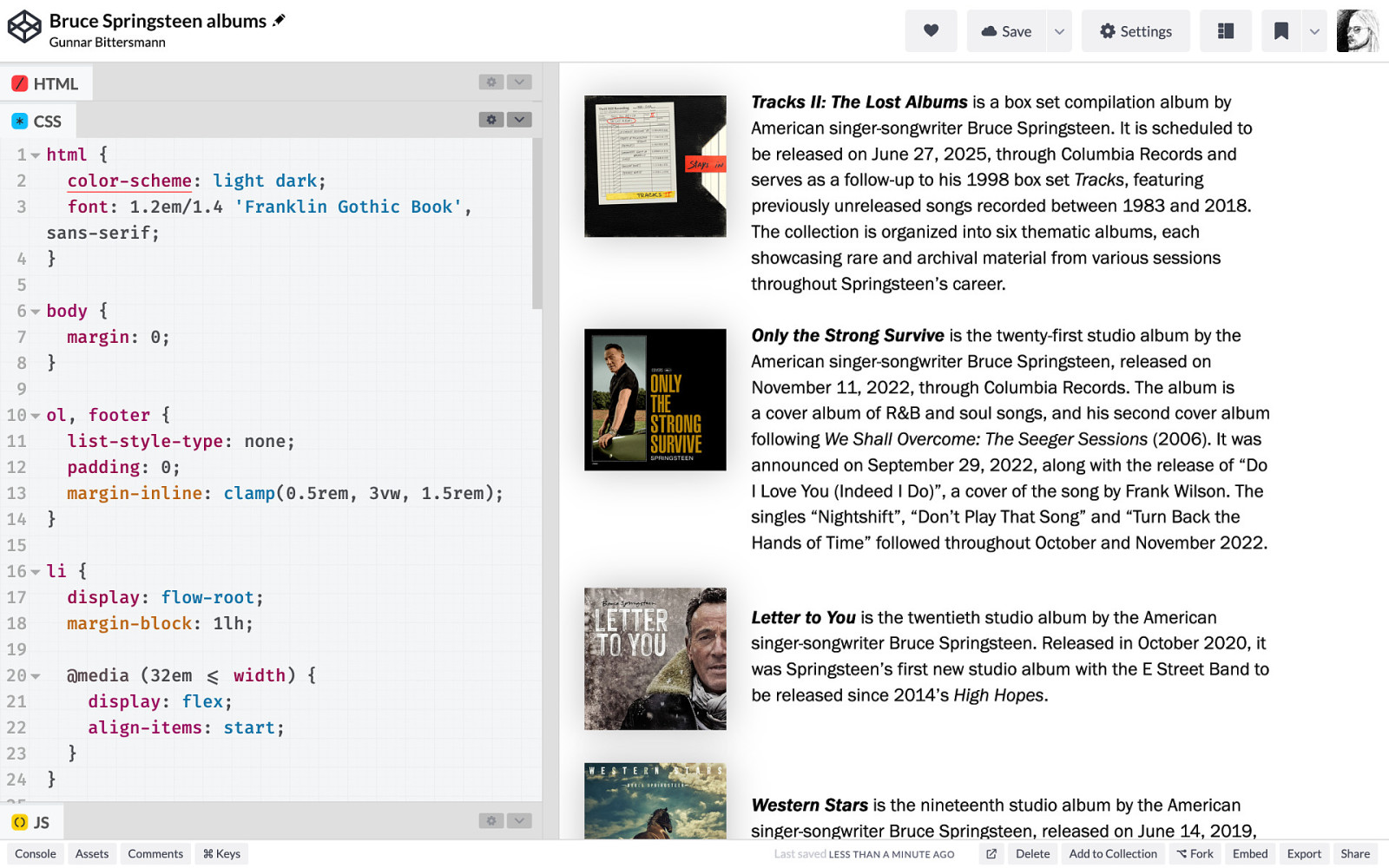Save the pen
The image size is (1389, 868).
click(x=1006, y=31)
